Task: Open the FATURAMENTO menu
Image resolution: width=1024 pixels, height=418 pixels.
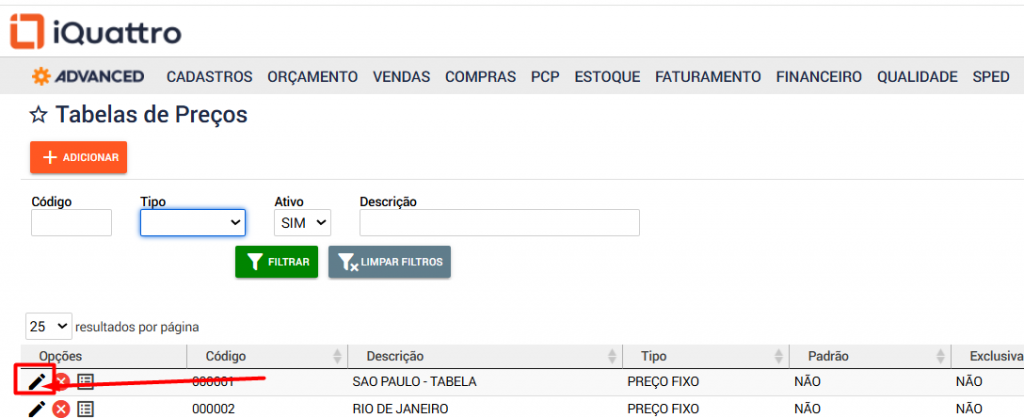Action: (708, 76)
